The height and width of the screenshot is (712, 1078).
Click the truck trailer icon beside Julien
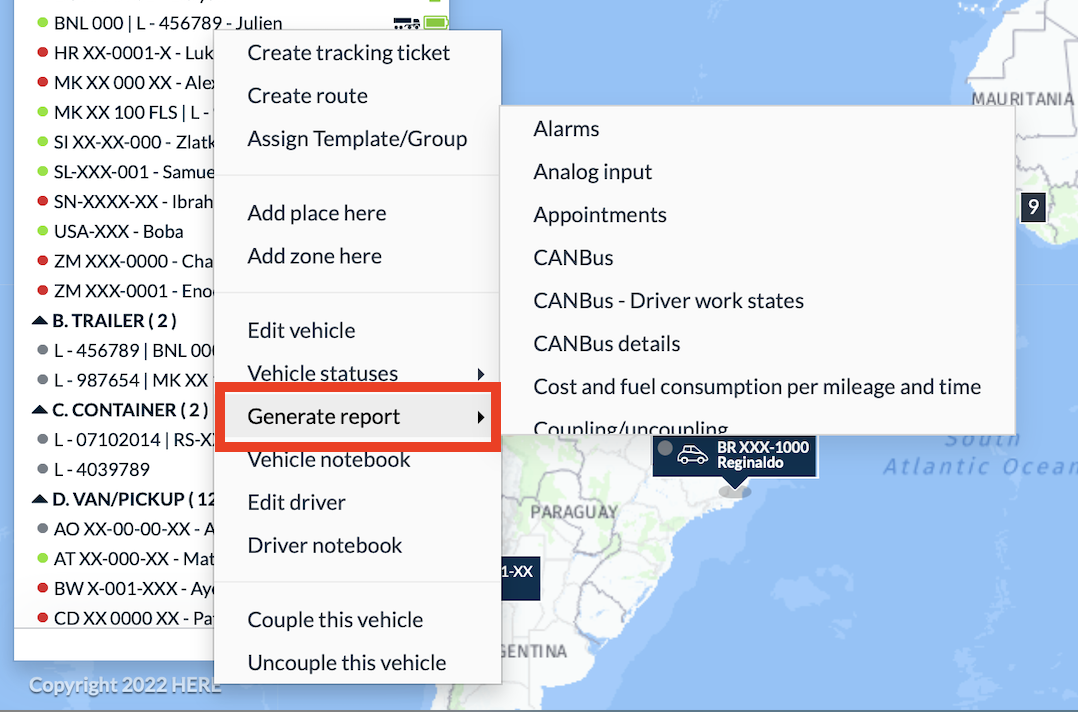tap(406, 23)
